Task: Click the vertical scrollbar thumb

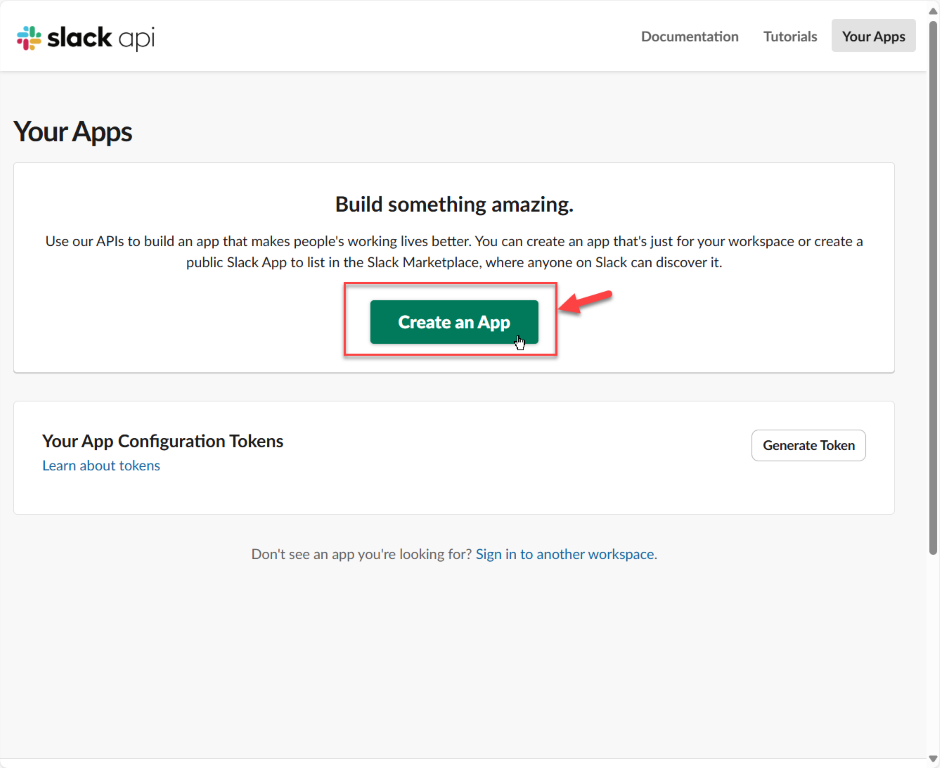Action: coord(933,288)
